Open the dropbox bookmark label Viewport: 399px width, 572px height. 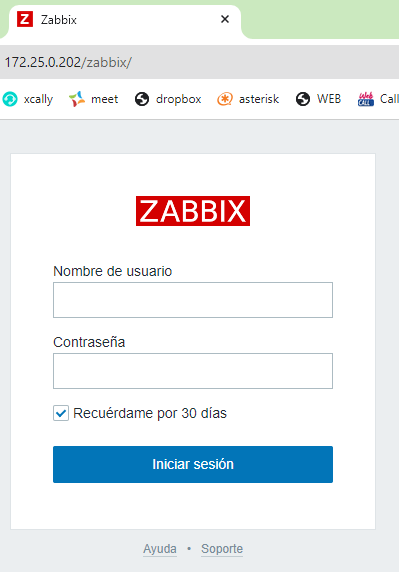click(179, 99)
